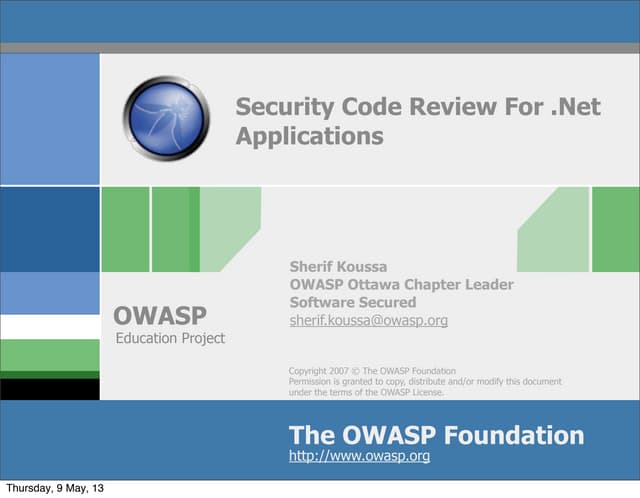
Task: Click the black square at bottom left
Action: 49,389
